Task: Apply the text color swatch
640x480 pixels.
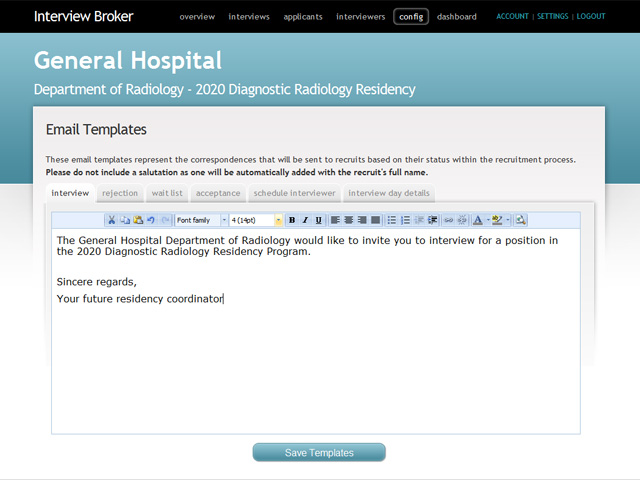Action: [x=477, y=220]
